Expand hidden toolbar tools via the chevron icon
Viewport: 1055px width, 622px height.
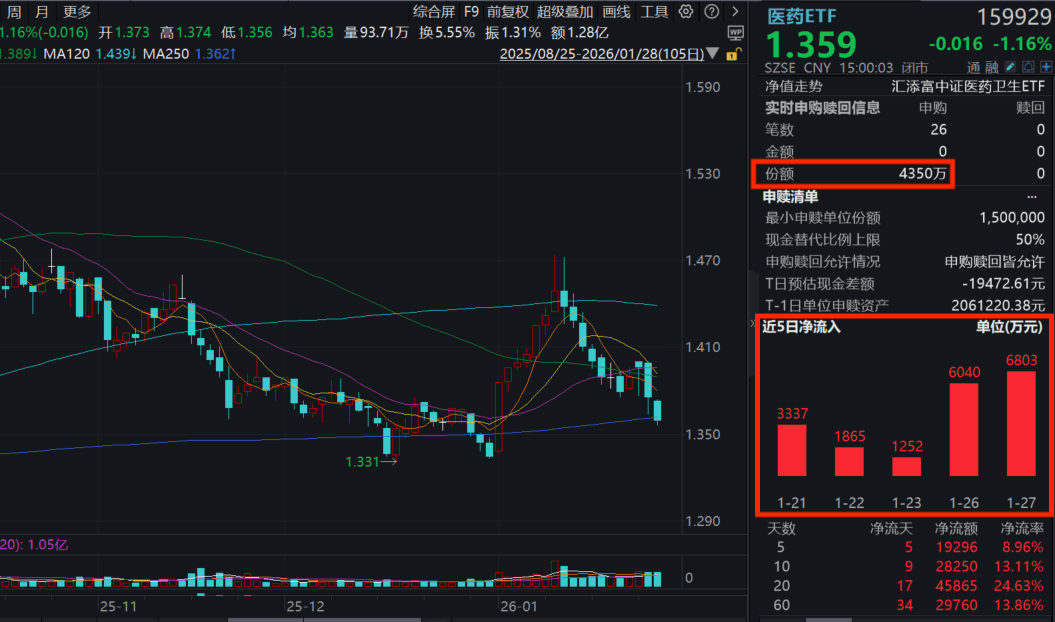tap(735, 12)
